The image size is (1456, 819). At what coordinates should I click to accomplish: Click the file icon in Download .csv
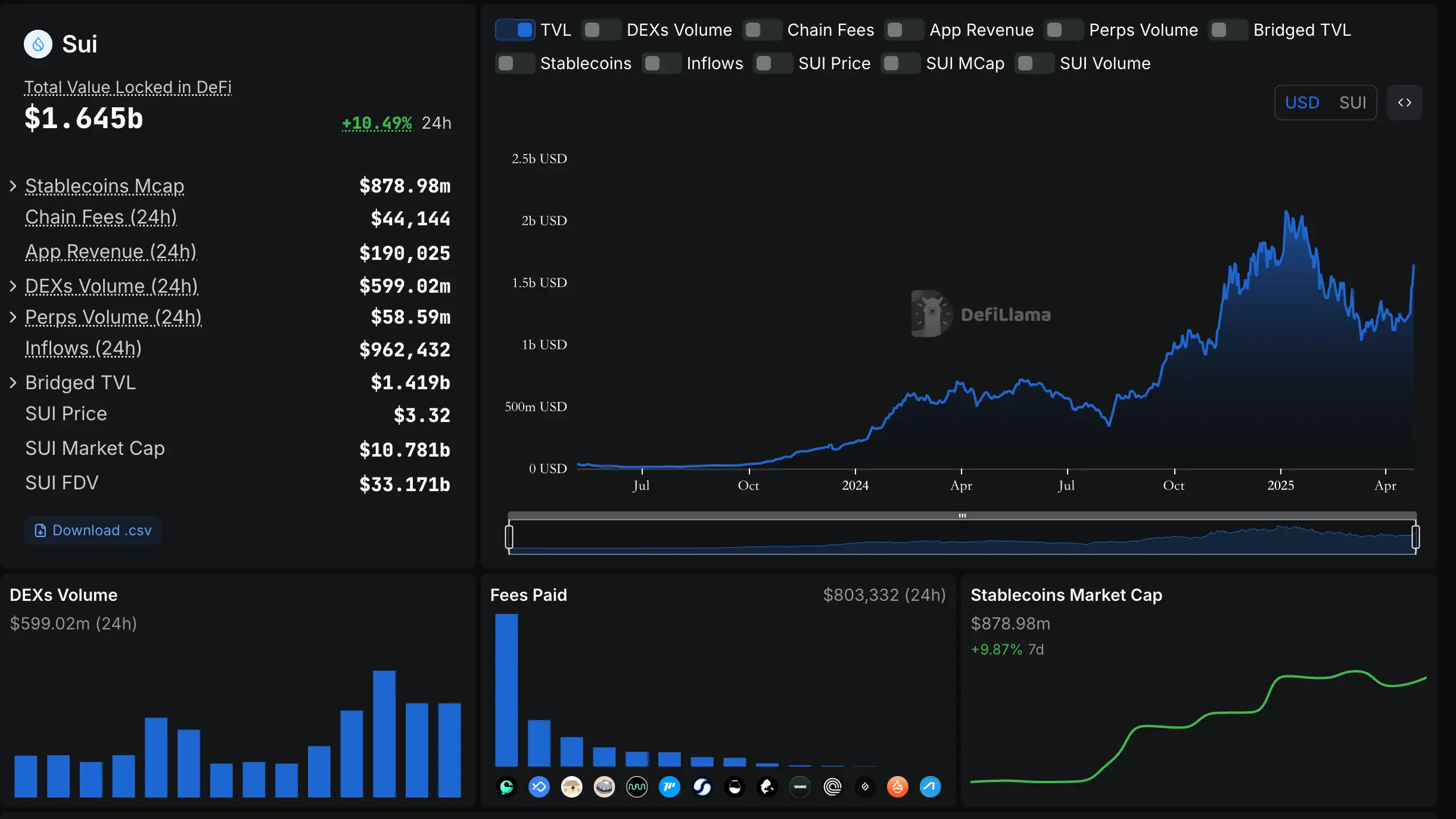tap(40, 531)
